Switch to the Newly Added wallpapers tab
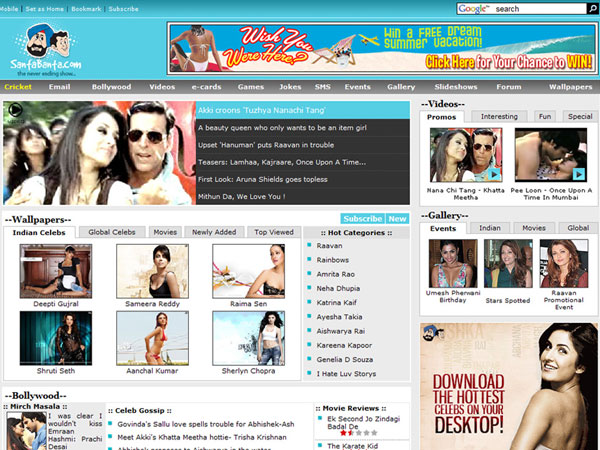The height and width of the screenshot is (450, 600). pos(214,232)
